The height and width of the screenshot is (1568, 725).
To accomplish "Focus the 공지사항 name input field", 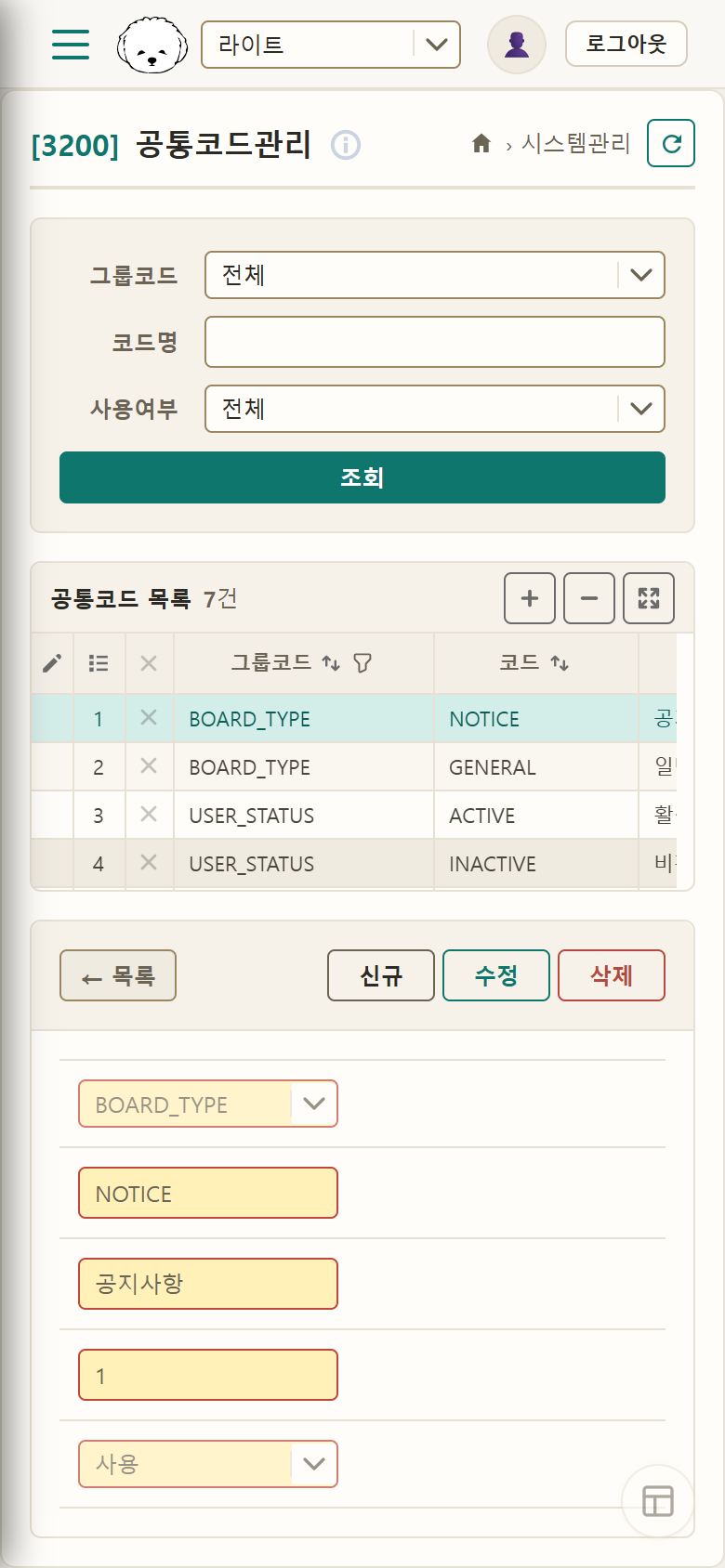I will [x=208, y=1284].
